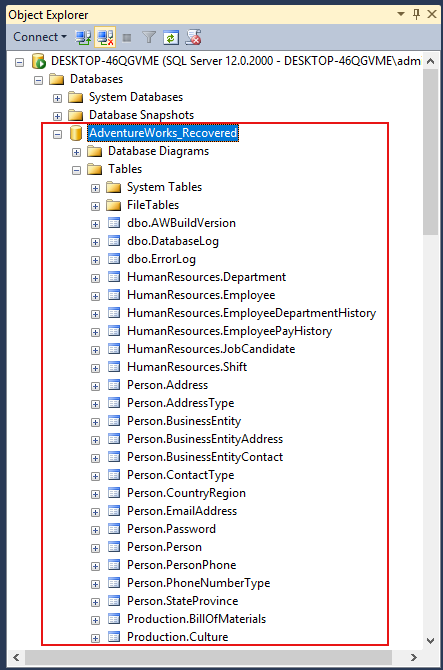The image size is (443, 670).
Task: Click the Person.ContactType table icon
Action: (x=114, y=475)
